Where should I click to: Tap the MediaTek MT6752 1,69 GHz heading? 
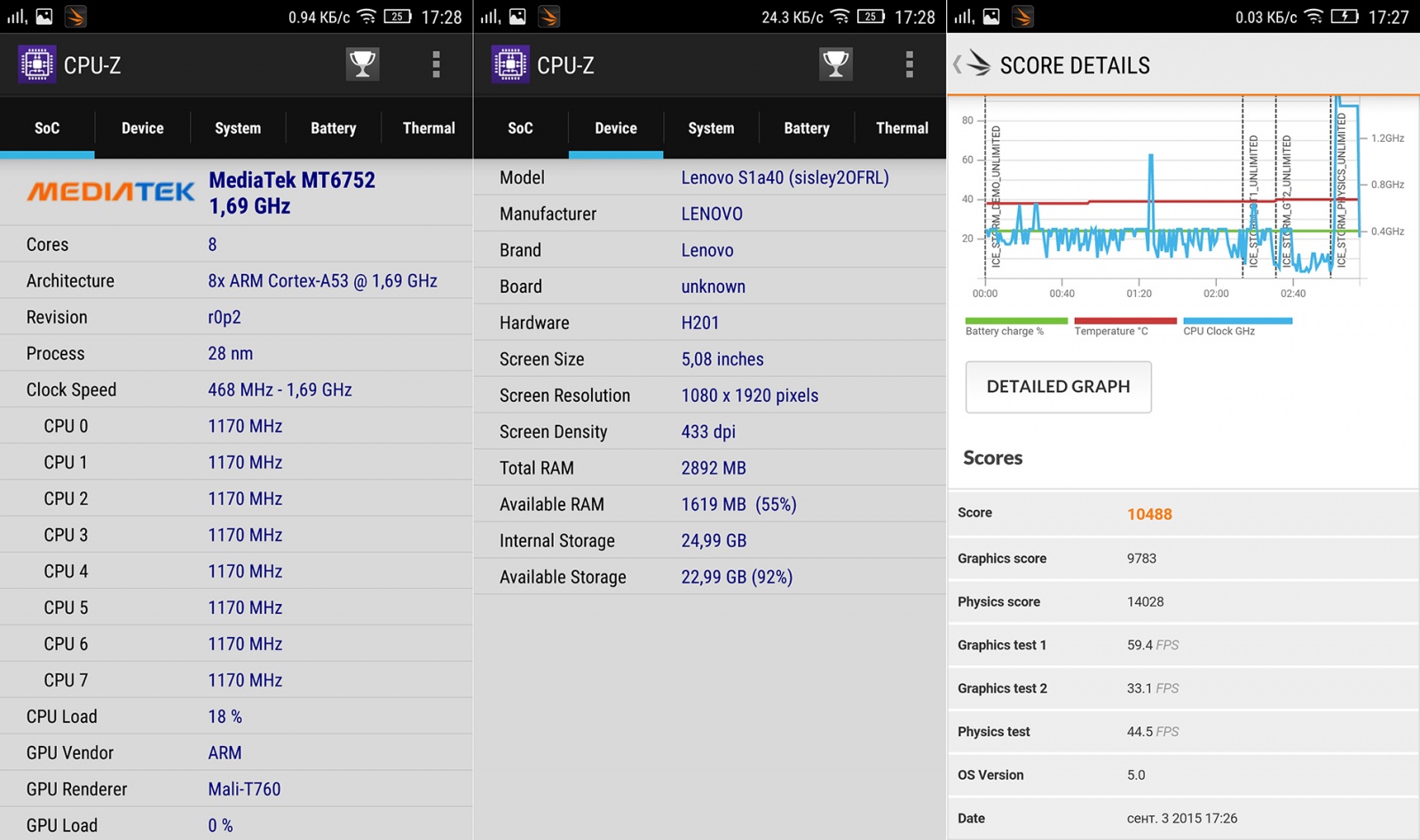[292, 192]
